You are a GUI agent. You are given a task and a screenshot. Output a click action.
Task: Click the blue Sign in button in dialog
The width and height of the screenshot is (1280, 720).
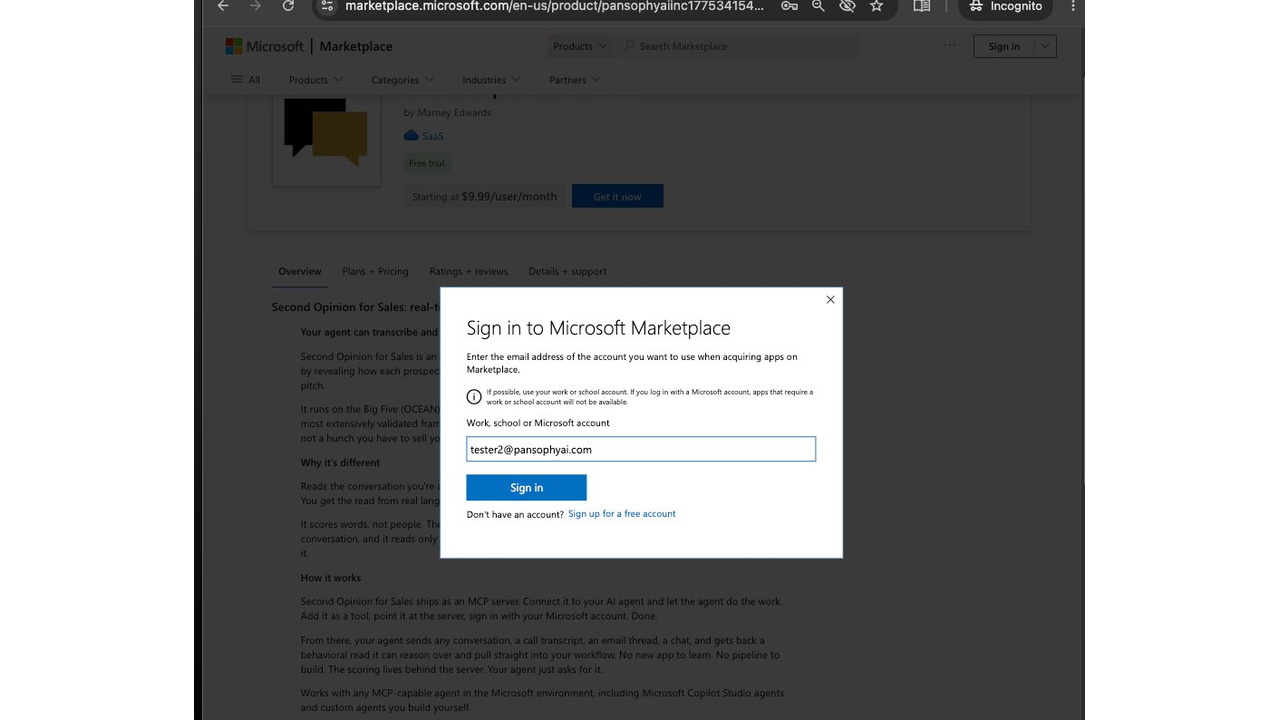pyautogui.click(x=526, y=488)
